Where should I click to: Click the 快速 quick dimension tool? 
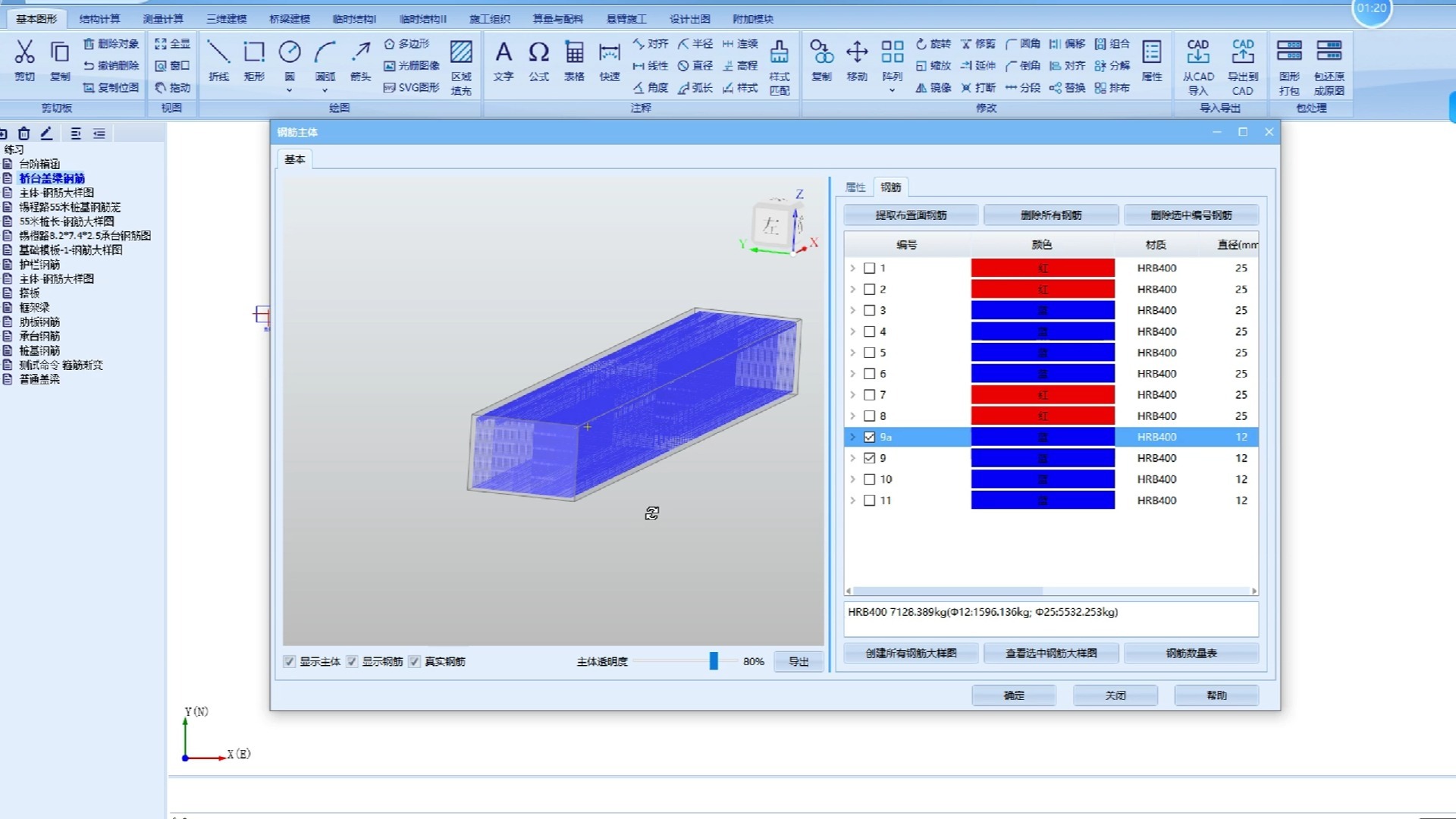click(610, 60)
